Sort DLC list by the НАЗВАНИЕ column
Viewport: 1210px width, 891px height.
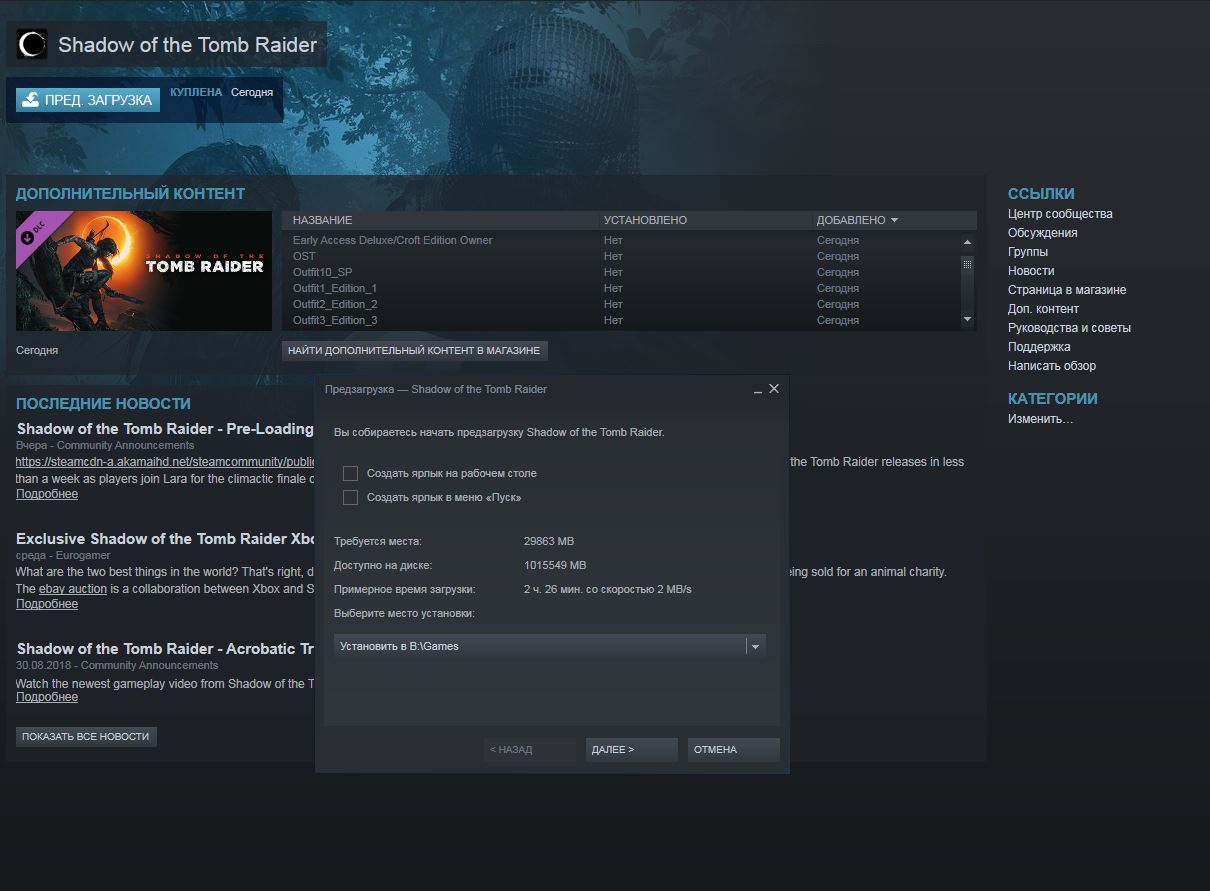pos(441,220)
